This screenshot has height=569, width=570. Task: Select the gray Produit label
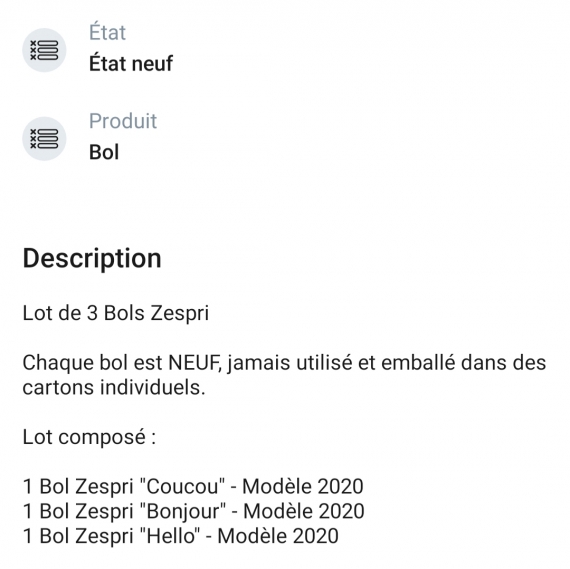click(x=123, y=121)
